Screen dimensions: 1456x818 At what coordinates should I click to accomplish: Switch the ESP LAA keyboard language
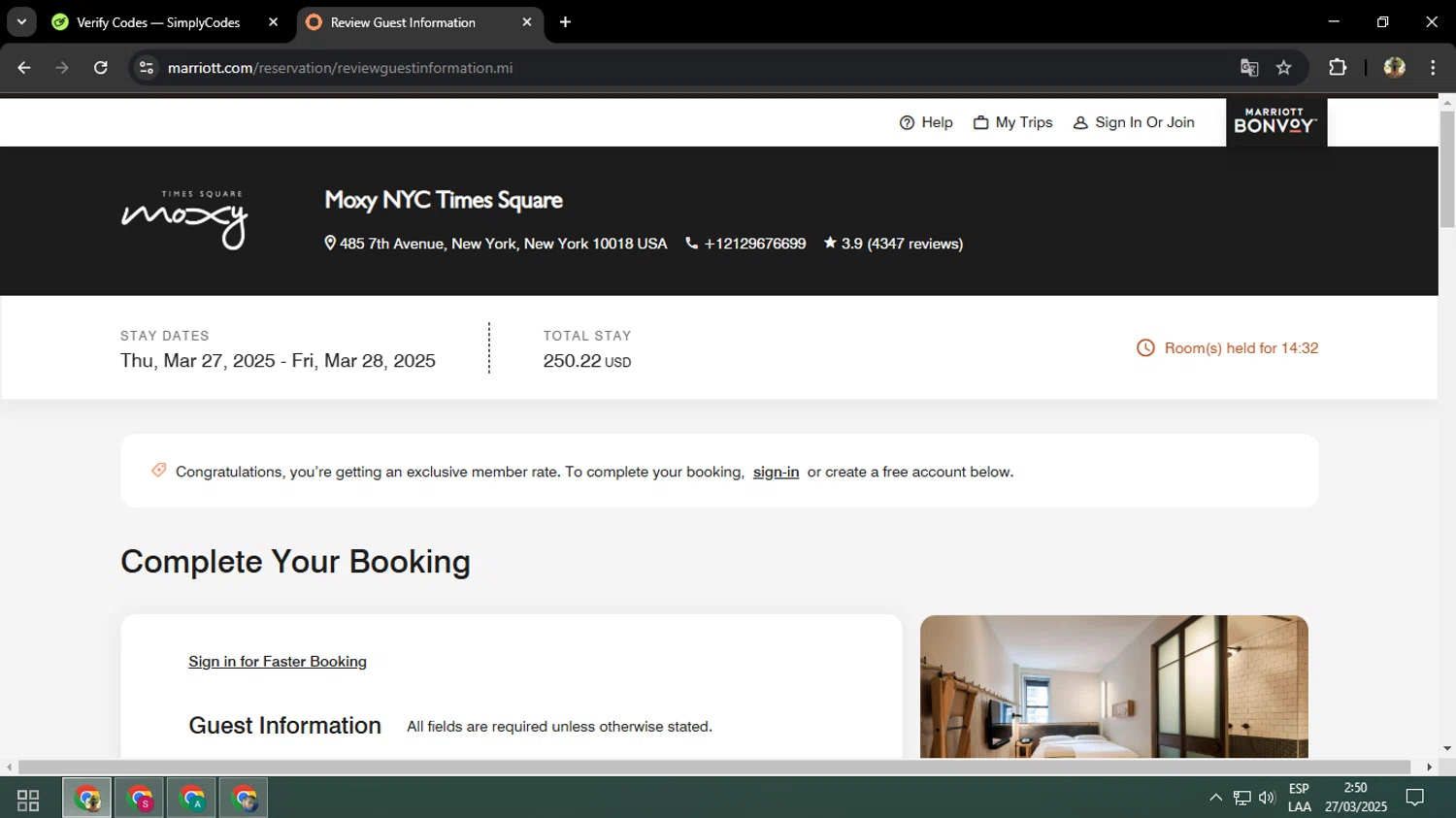pyautogui.click(x=1300, y=798)
